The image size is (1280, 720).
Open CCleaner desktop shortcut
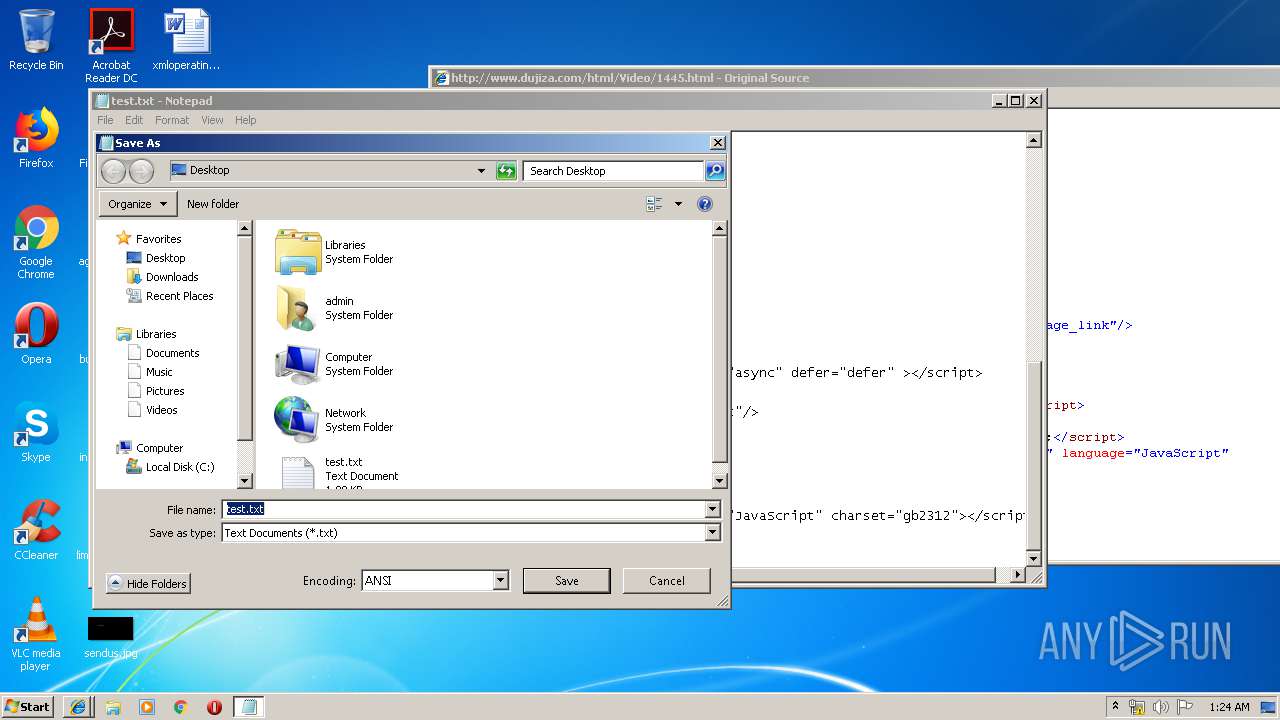pos(36,530)
